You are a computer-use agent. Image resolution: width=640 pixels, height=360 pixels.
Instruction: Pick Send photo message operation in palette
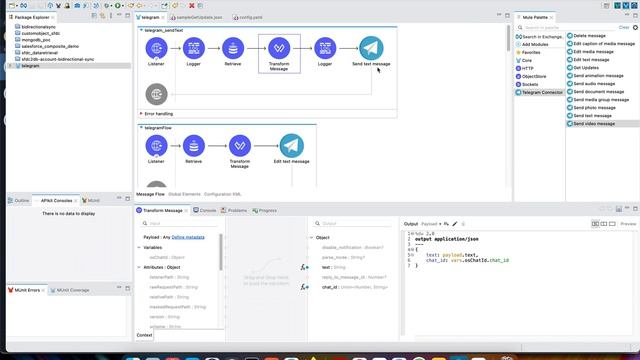pyautogui.click(x=594, y=108)
